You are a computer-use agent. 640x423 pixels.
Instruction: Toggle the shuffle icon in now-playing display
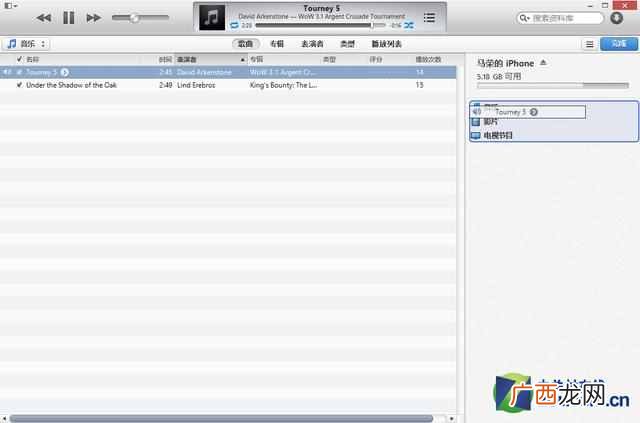(409, 25)
